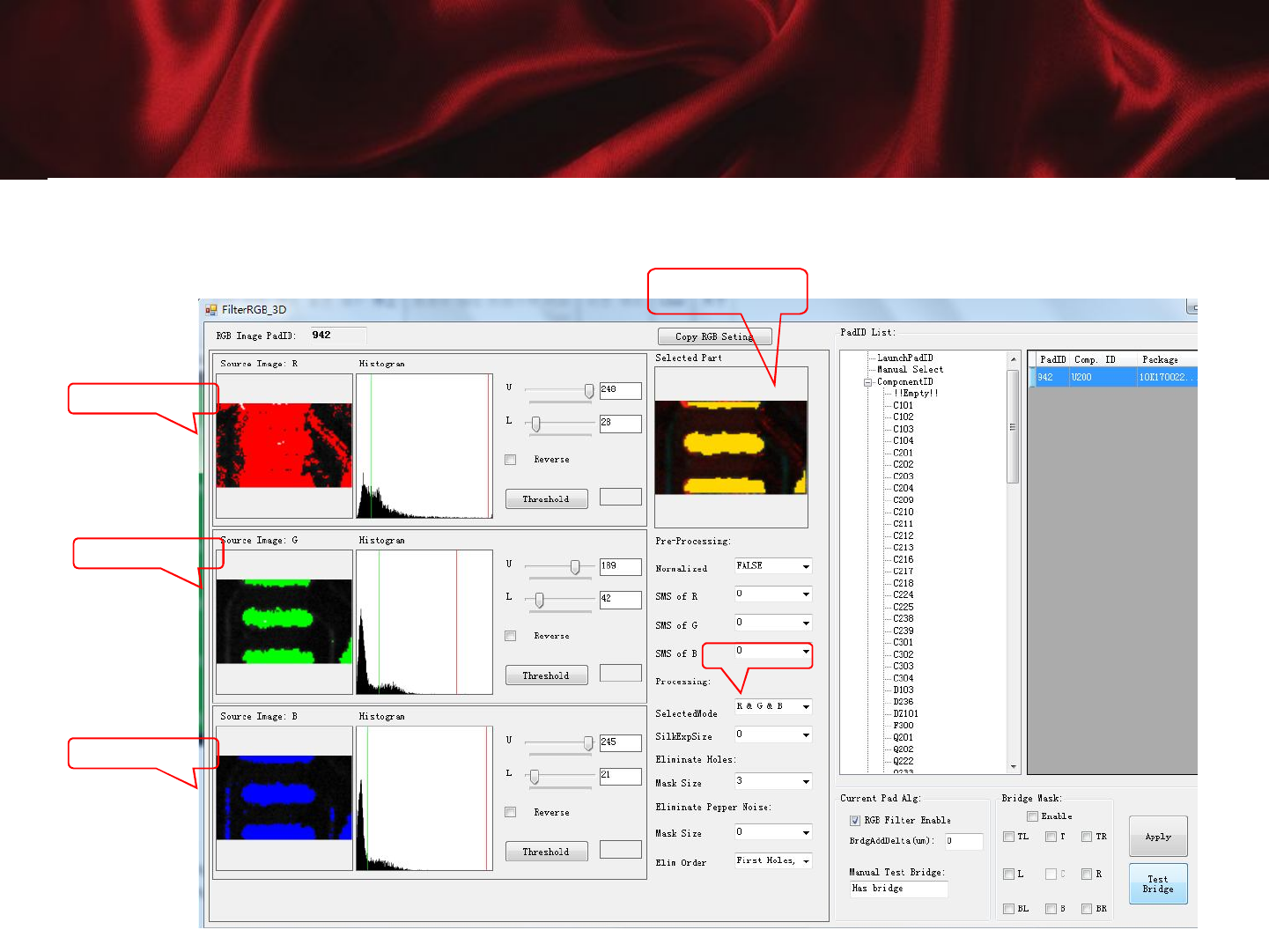Uncheck RGB Filter Enable checkbox
Image resolution: width=1269 pixels, height=952 pixels.
coord(854,821)
